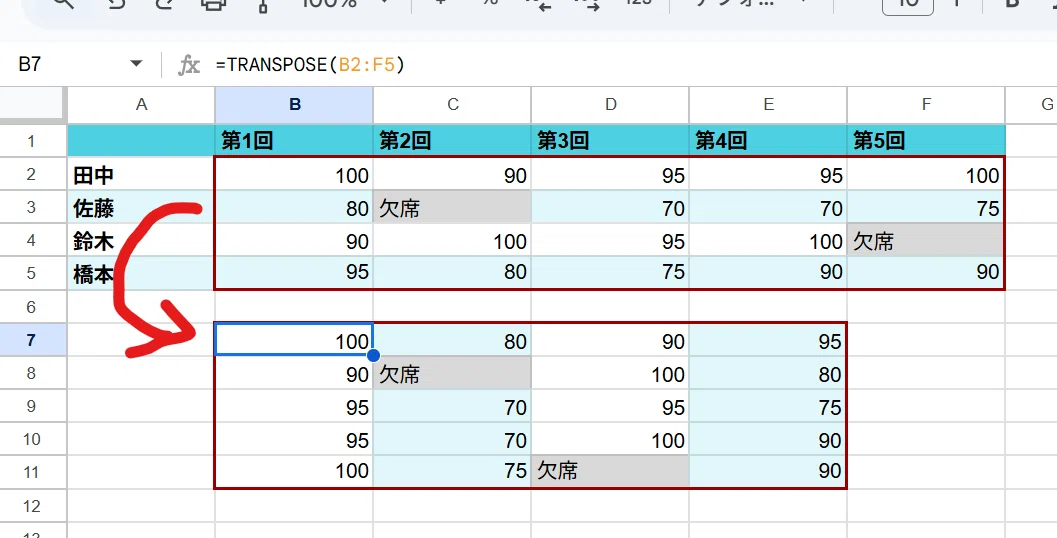Select the 鈴木 name cell
The width and height of the screenshot is (1057, 538).
pyautogui.click(x=141, y=240)
